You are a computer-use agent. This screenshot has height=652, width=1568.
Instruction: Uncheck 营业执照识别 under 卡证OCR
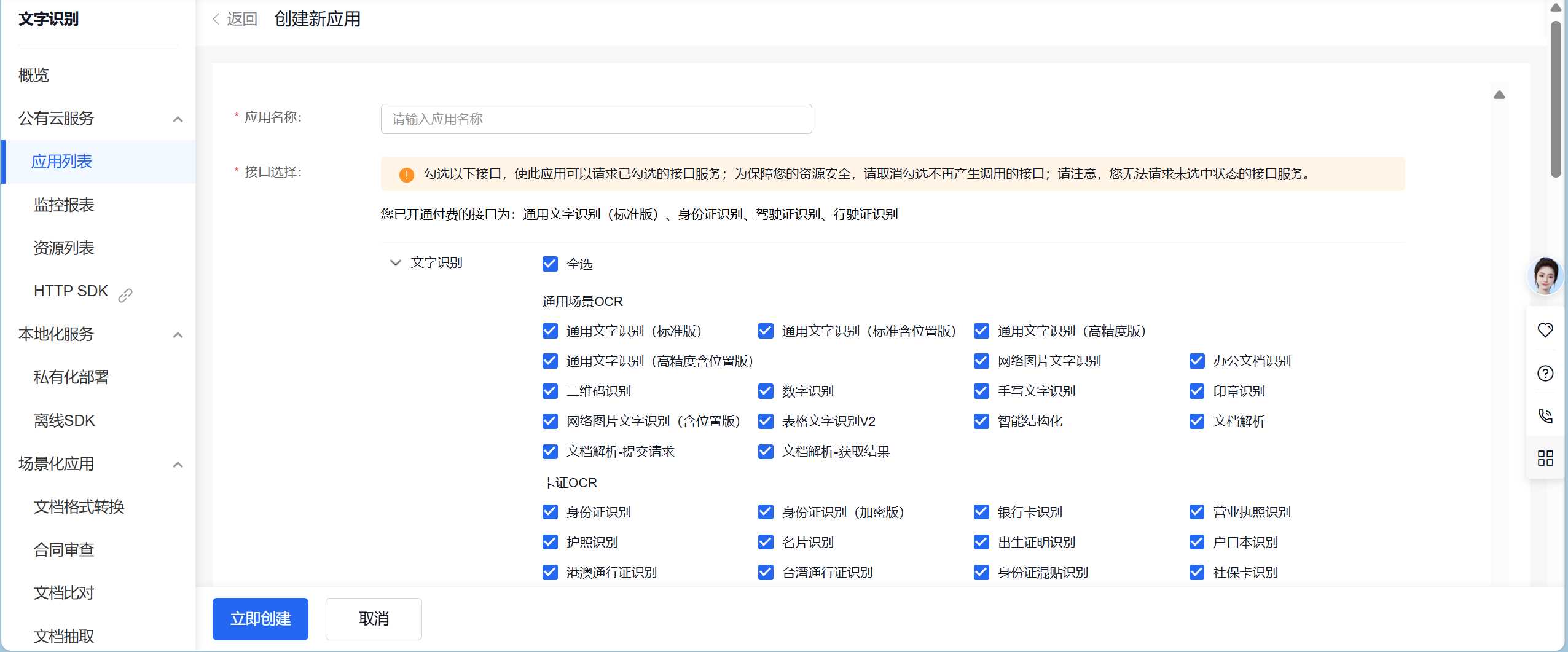[1196, 511]
